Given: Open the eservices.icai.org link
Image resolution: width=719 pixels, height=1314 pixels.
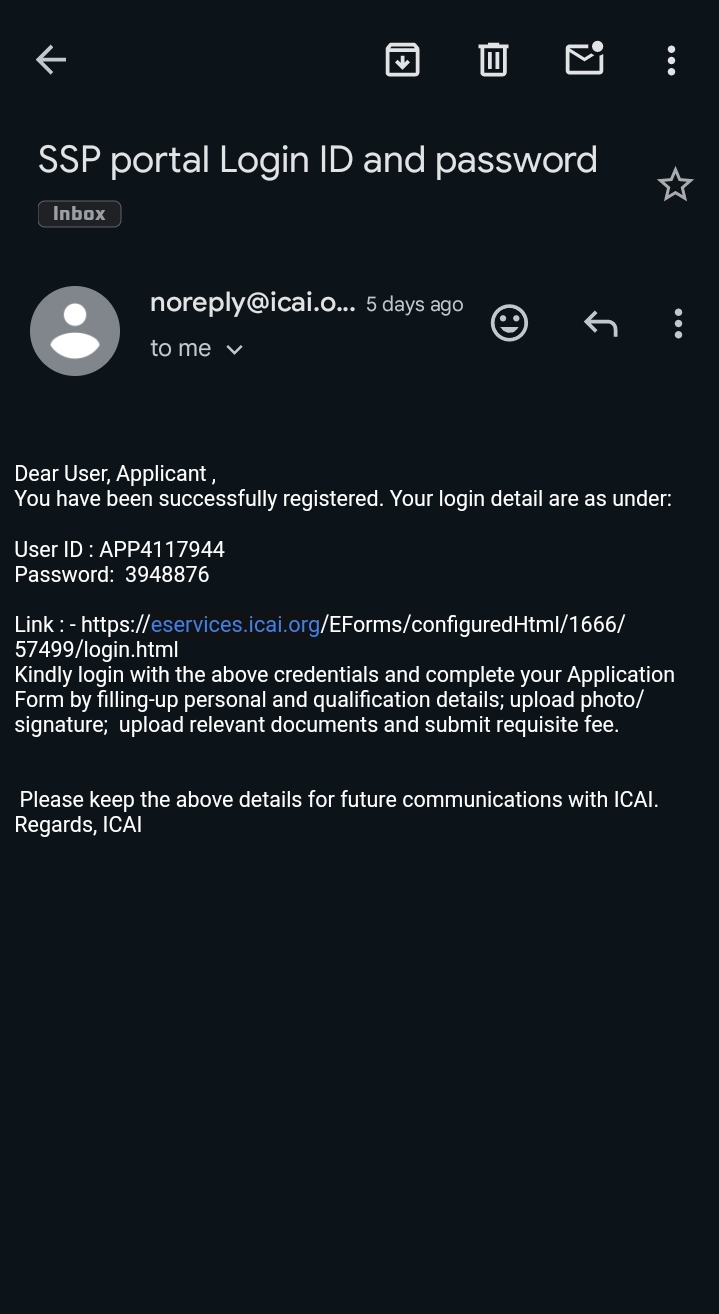Looking at the screenshot, I should click(235, 625).
